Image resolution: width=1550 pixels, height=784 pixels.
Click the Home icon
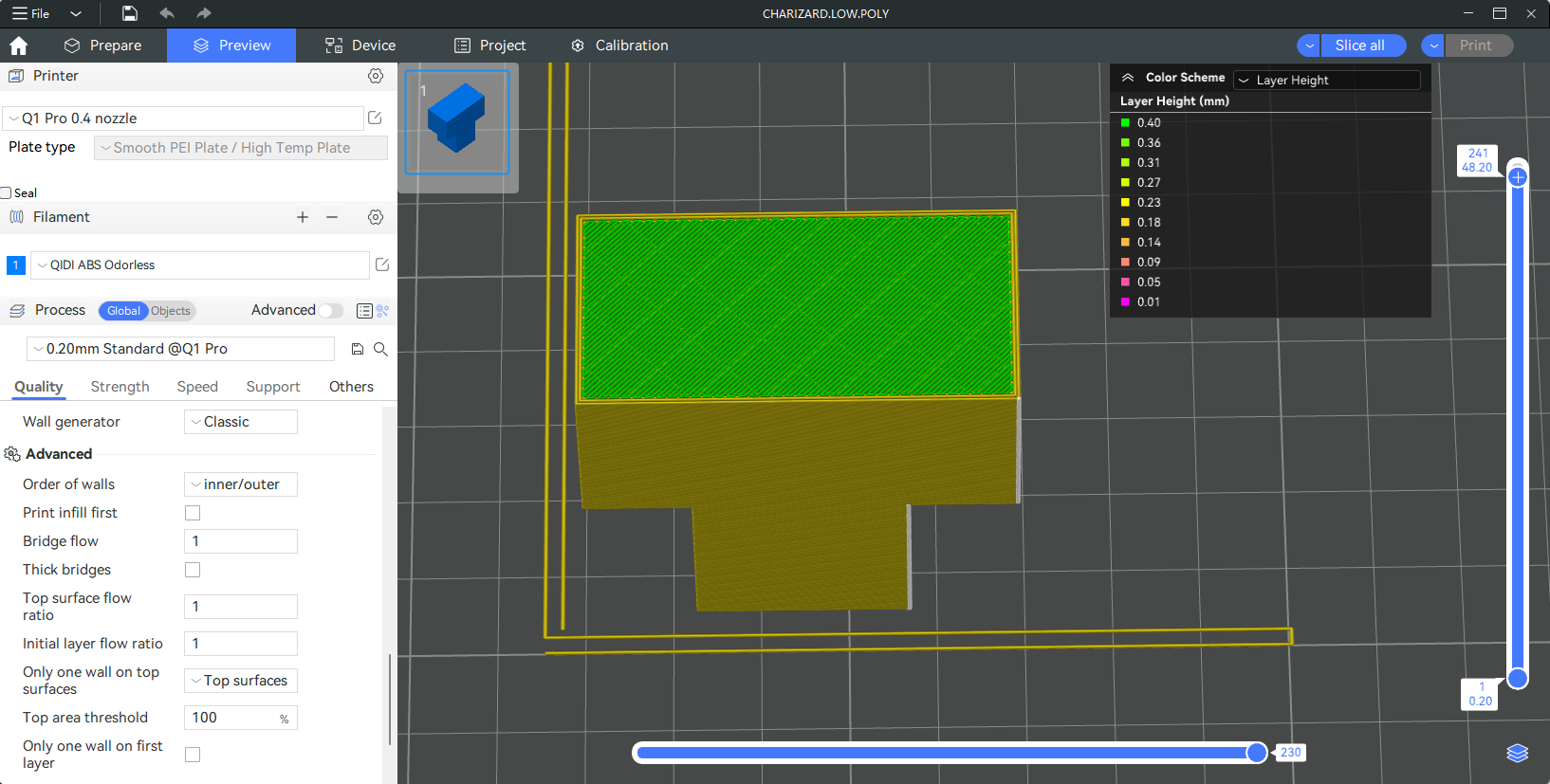18,46
